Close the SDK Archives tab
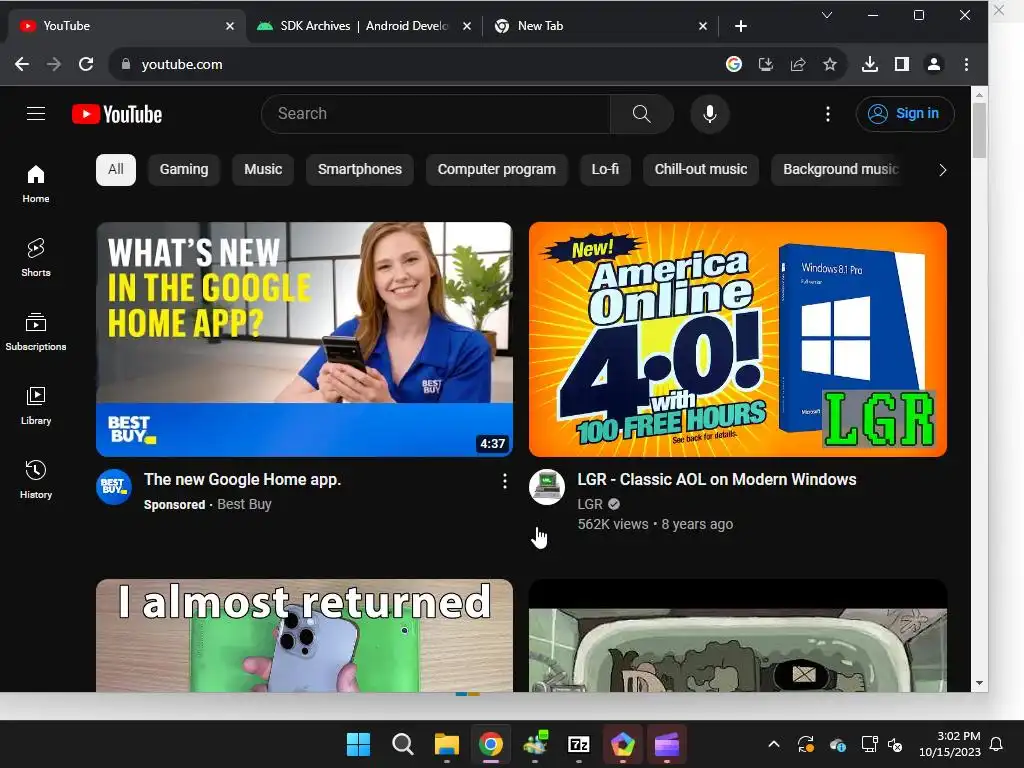This screenshot has height=768, width=1024. (x=466, y=26)
